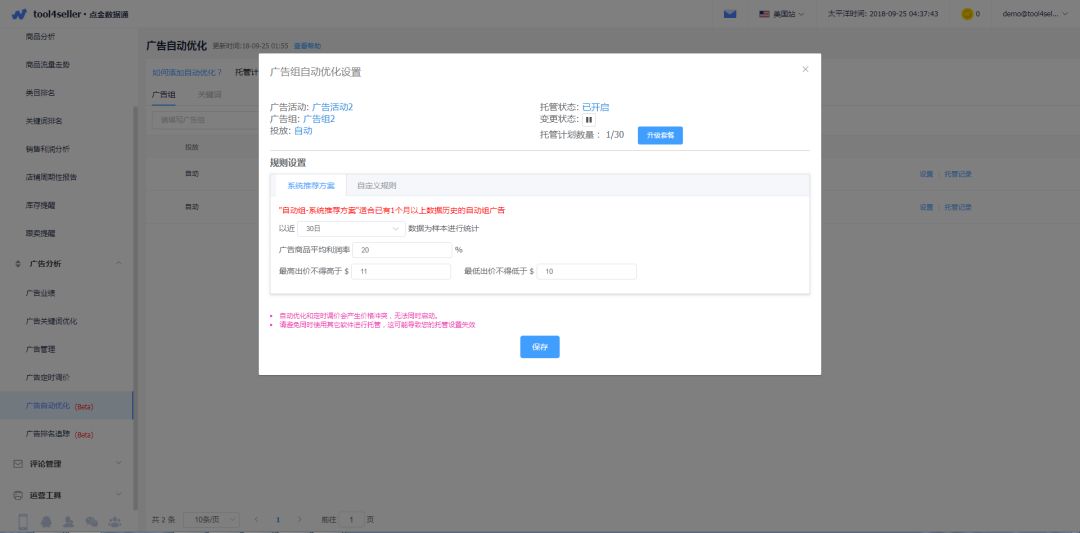This screenshot has width=1080, height=533.
Task: Click the QQ penguin icon at sidebar bottom
Action: click(x=46, y=521)
